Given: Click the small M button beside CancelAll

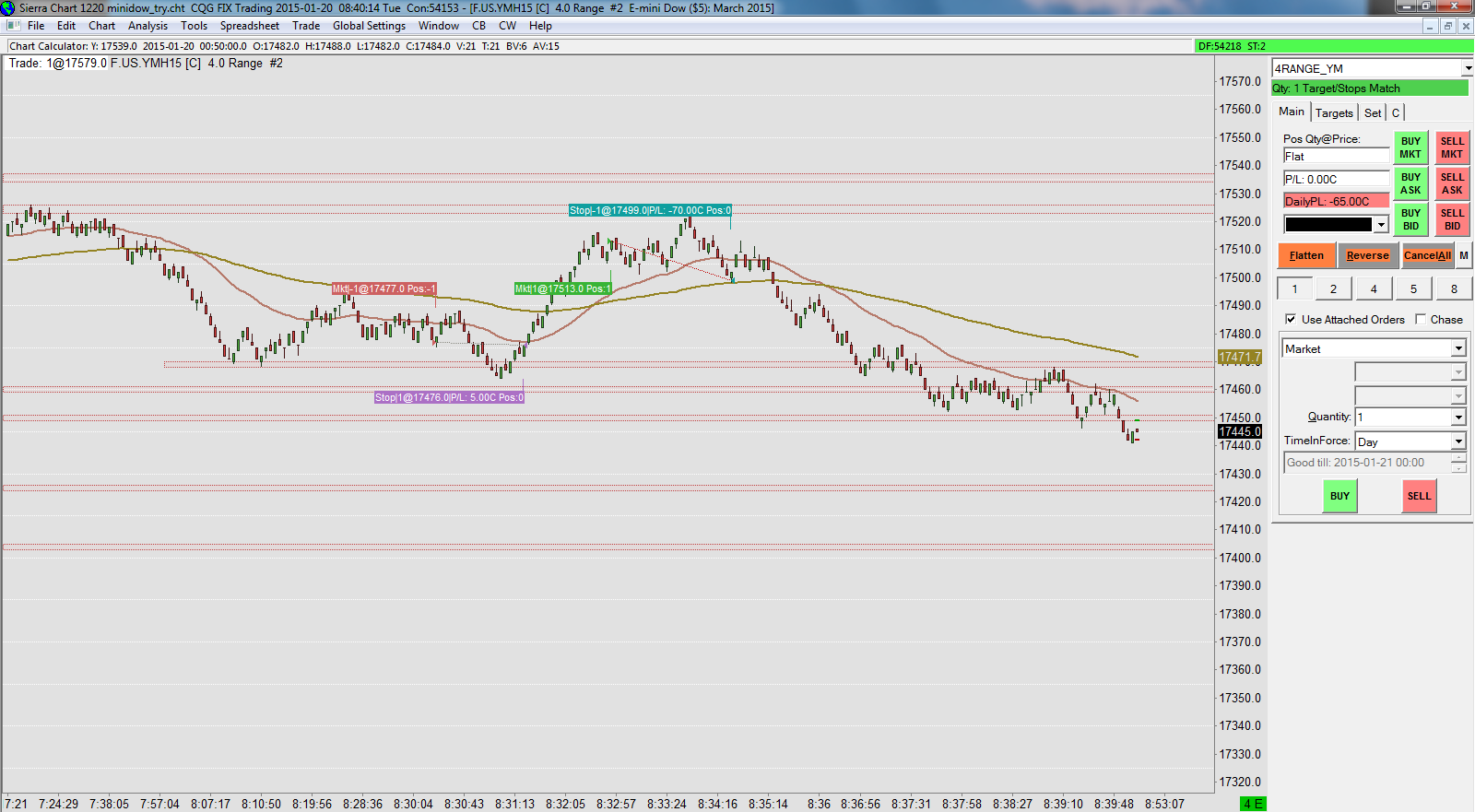Looking at the screenshot, I should tap(1463, 255).
